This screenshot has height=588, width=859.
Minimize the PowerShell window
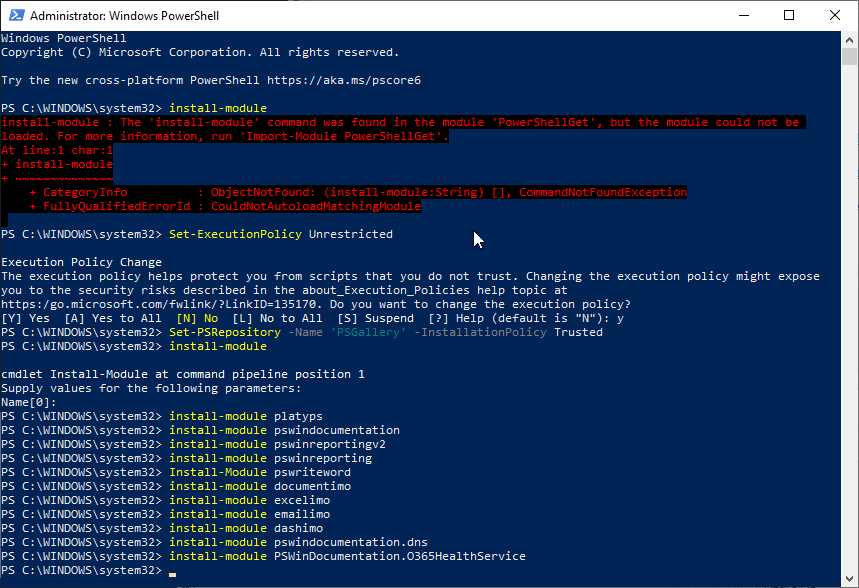(x=745, y=15)
